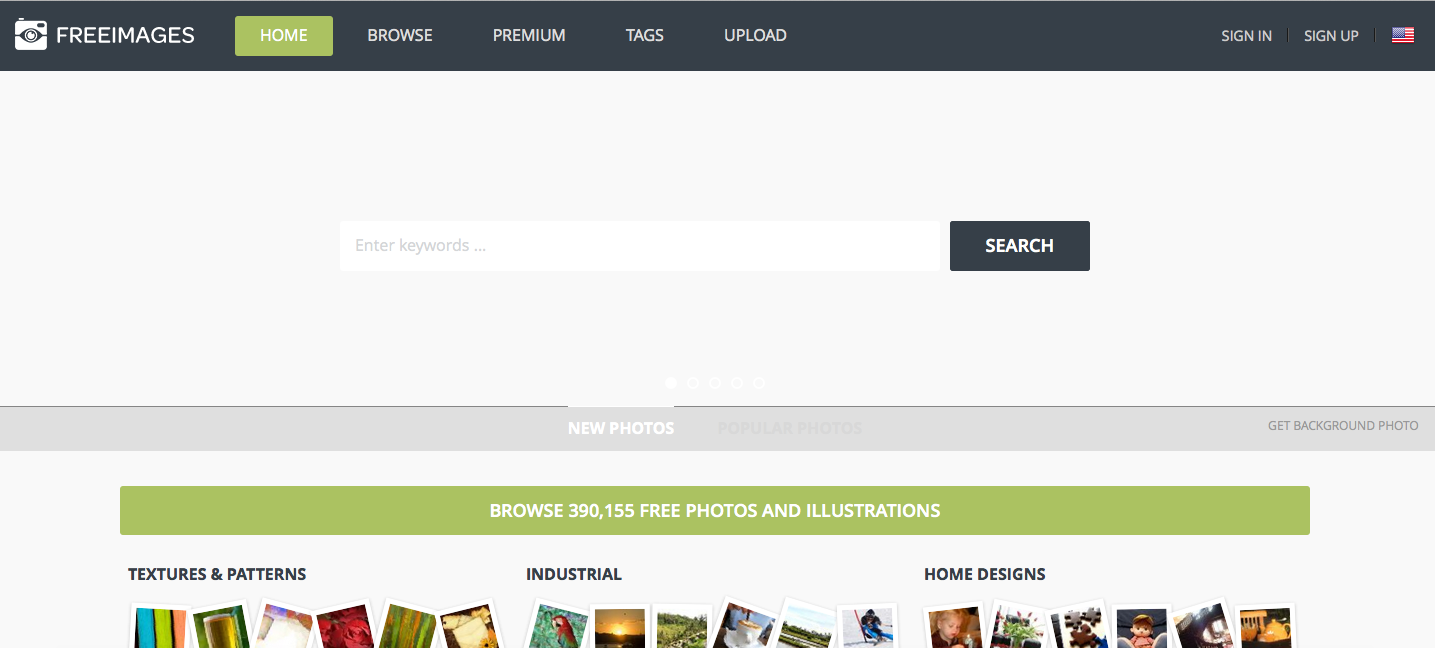Open the Upload page
The image size is (1435, 648).
tap(755, 35)
